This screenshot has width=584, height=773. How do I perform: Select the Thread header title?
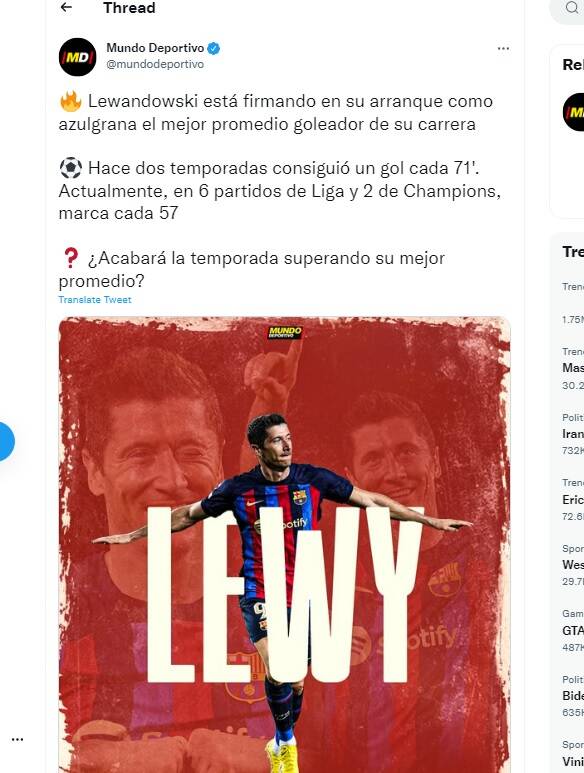point(129,8)
